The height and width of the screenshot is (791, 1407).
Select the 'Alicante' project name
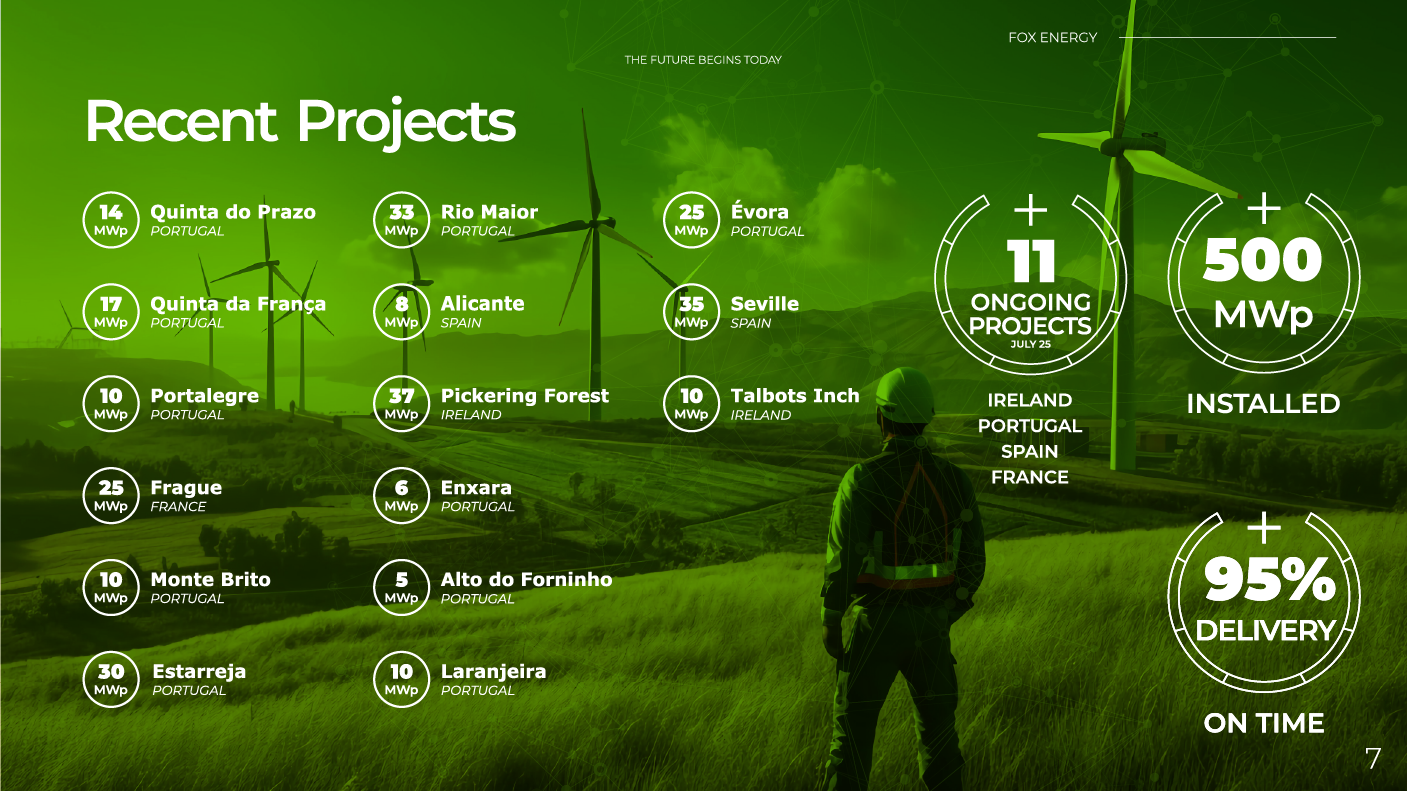point(482,304)
